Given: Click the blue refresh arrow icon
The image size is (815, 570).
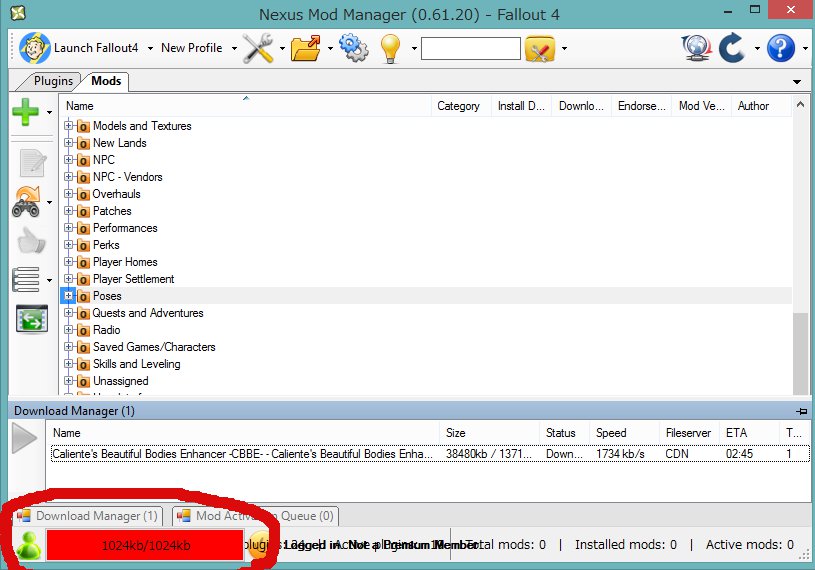Looking at the screenshot, I should point(732,48).
